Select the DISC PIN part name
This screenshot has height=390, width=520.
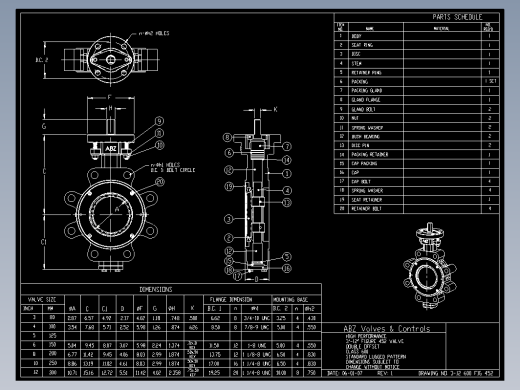[360, 145]
